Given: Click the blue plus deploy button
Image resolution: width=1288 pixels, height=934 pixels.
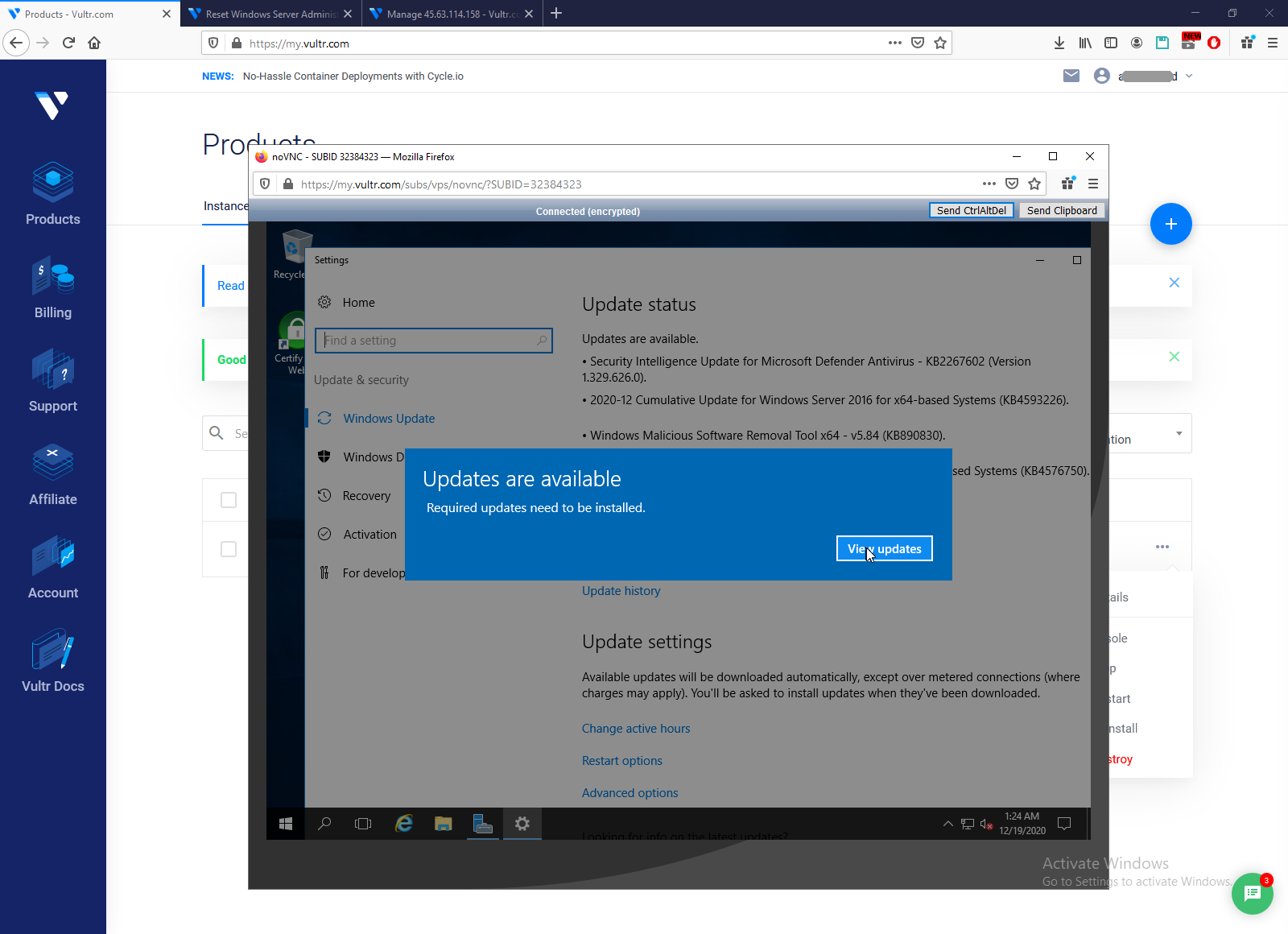Looking at the screenshot, I should (1171, 224).
